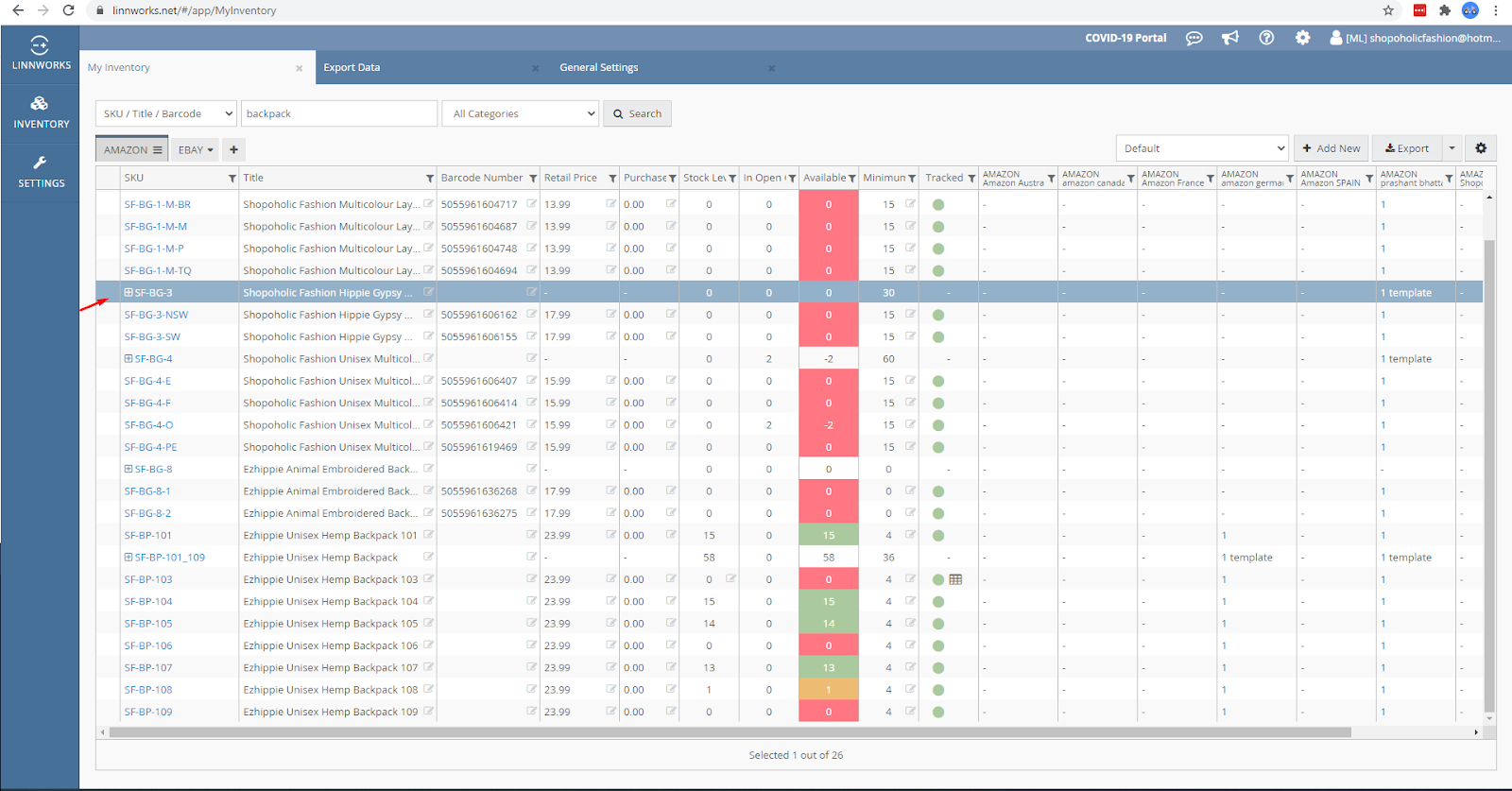1512x791 pixels.
Task: Close the My Inventory tab
Action: point(300,68)
